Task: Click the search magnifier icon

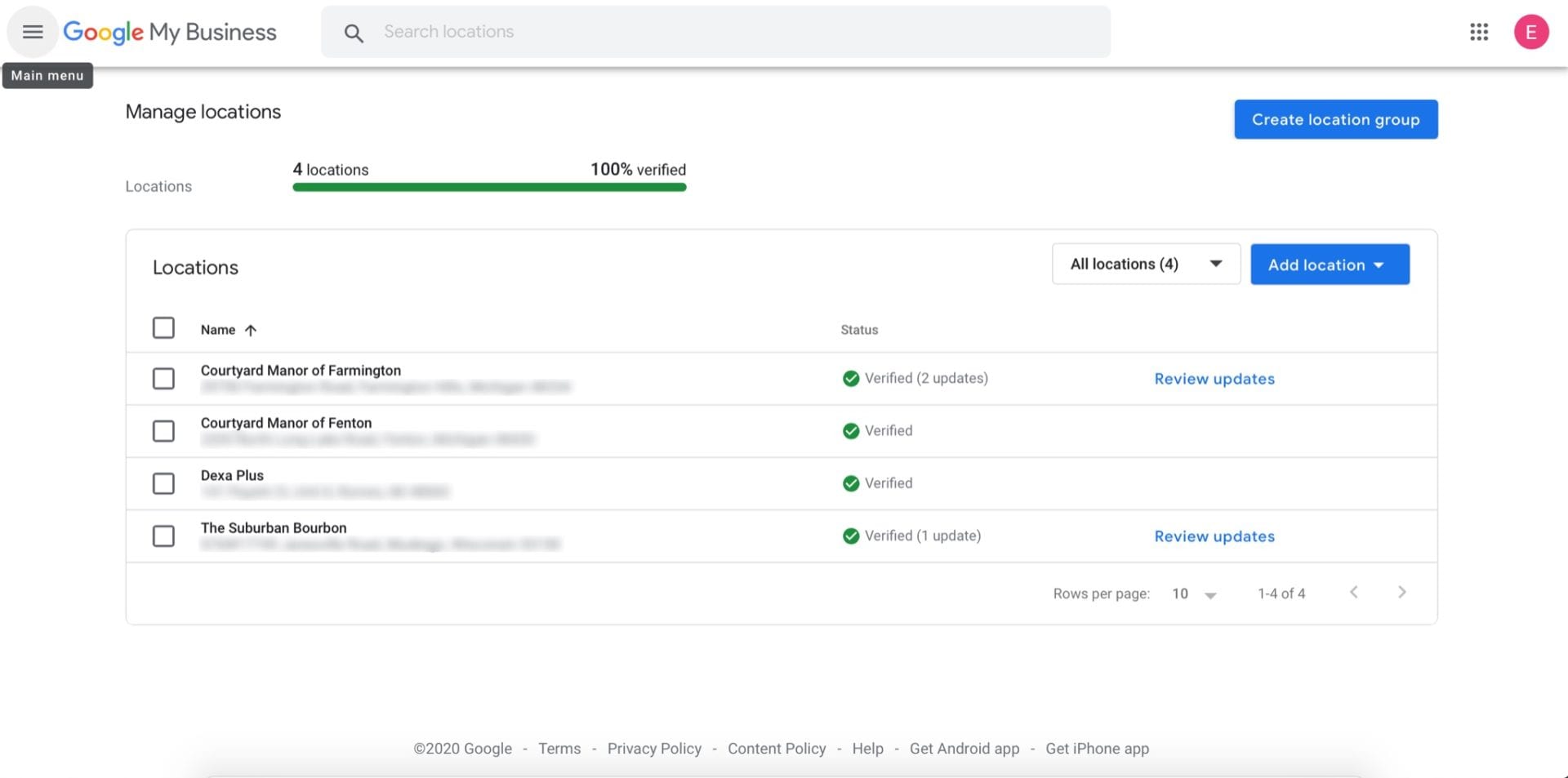Action: 353,33
